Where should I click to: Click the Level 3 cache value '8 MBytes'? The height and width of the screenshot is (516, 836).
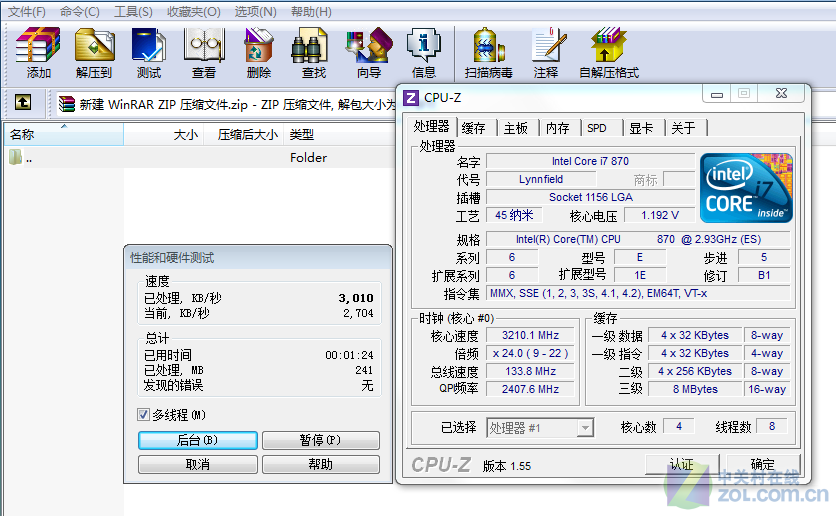tap(695, 389)
